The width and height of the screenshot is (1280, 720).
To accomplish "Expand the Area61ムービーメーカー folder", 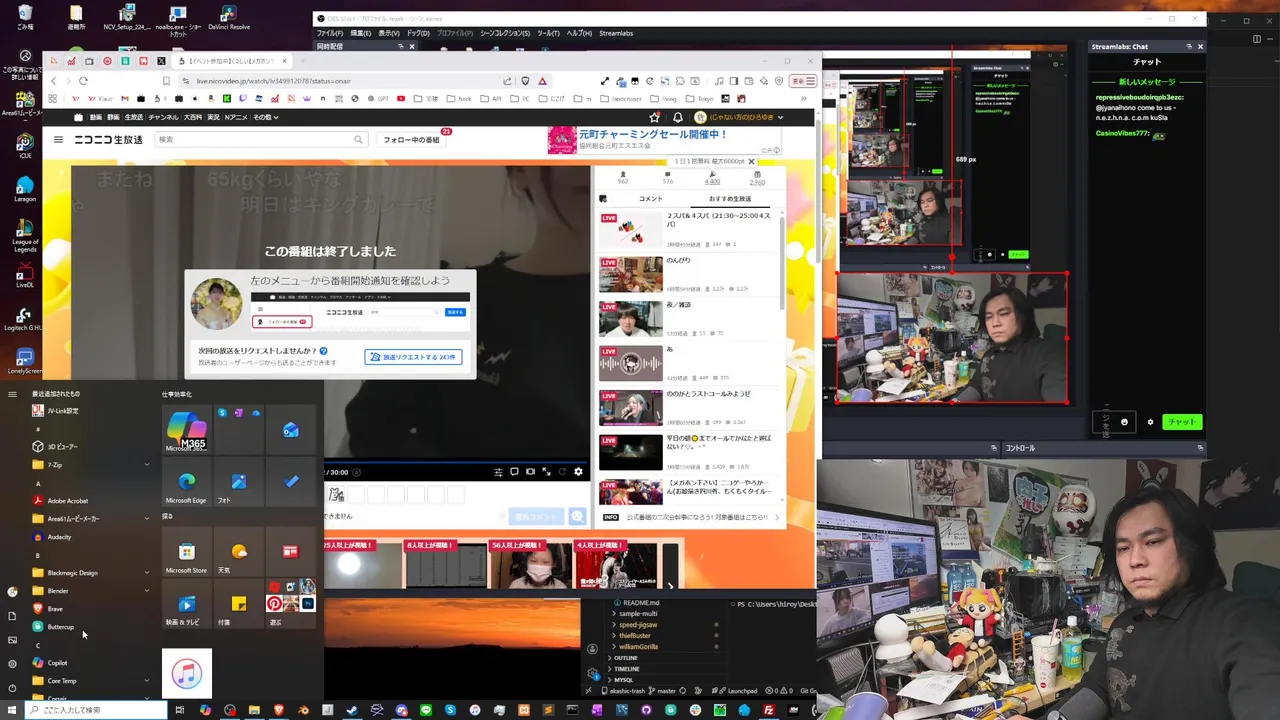I will point(90,519).
